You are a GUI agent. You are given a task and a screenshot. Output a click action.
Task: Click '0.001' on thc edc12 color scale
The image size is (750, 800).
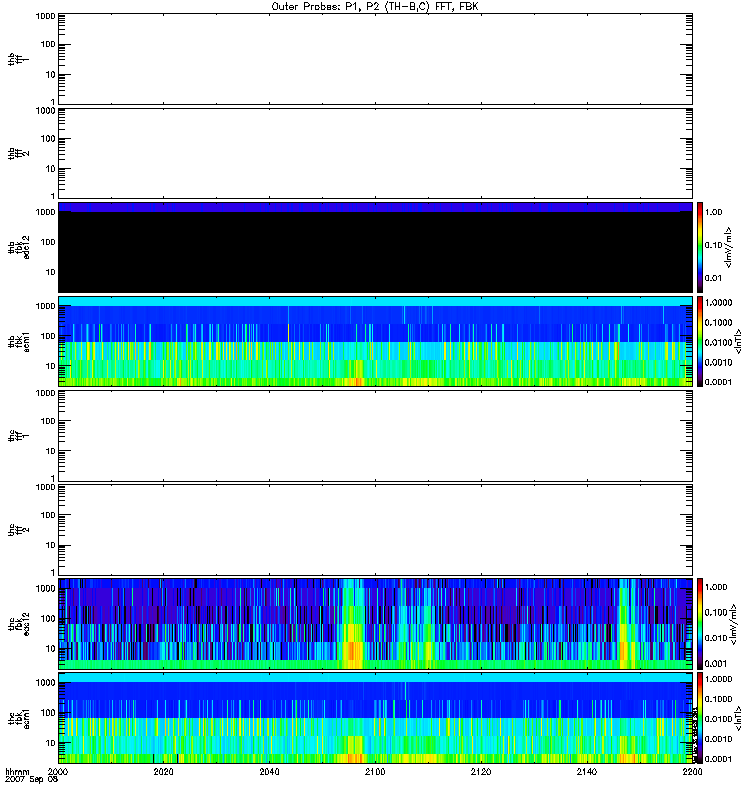pyautogui.click(x=716, y=664)
